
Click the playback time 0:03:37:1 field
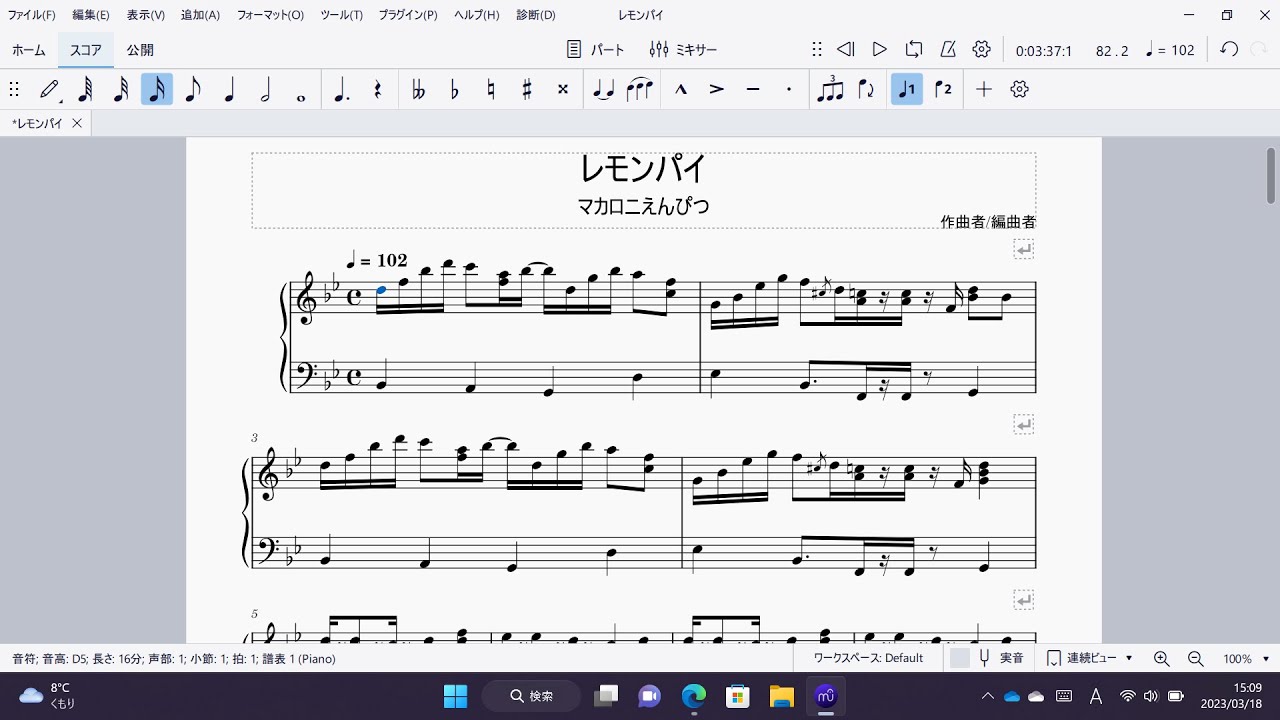(1044, 50)
